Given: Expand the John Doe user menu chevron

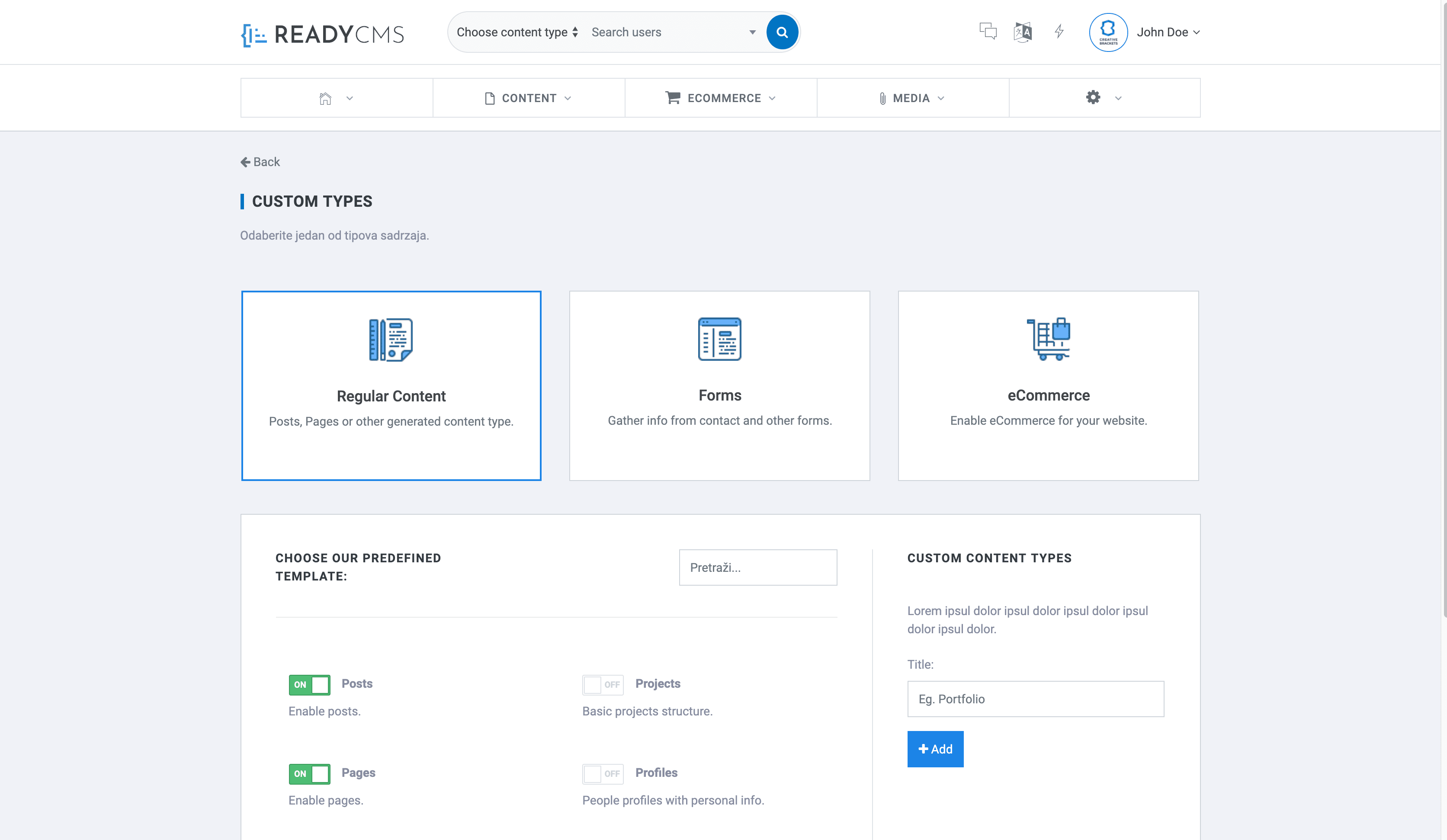Looking at the screenshot, I should pyautogui.click(x=1196, y=33).
